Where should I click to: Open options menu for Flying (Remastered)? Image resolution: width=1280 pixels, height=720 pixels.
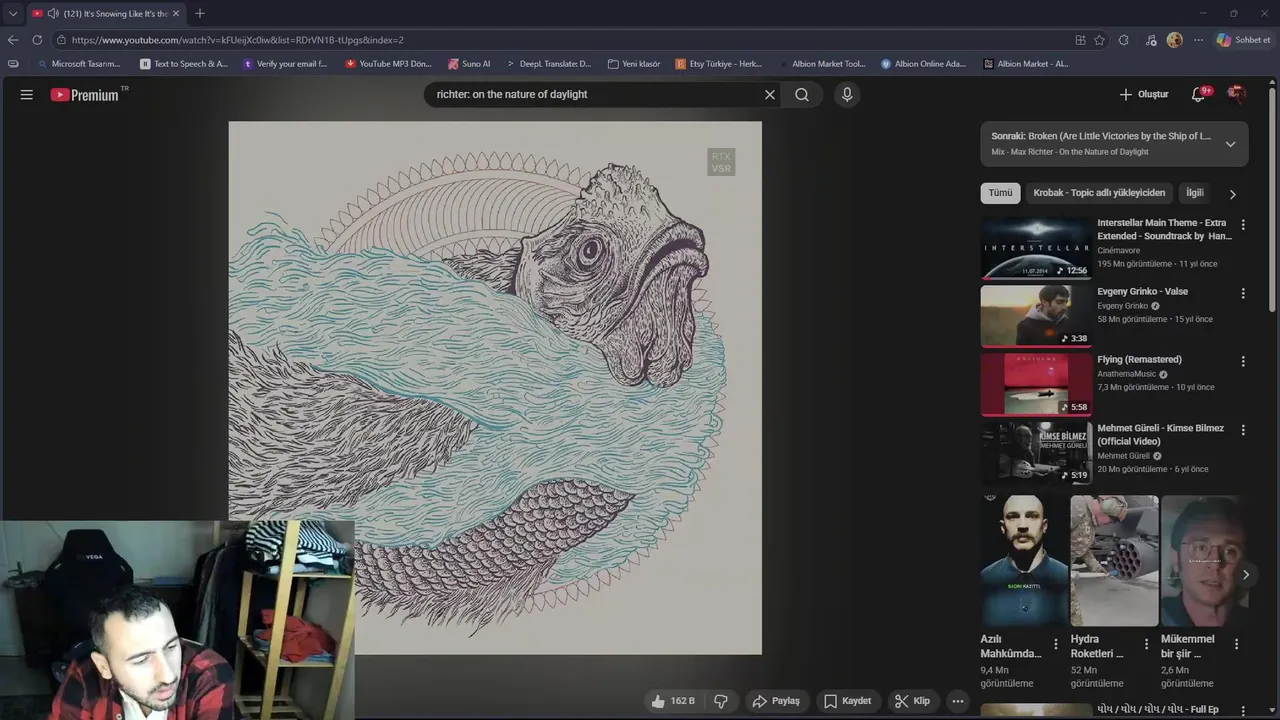[x=1243, y=361]
